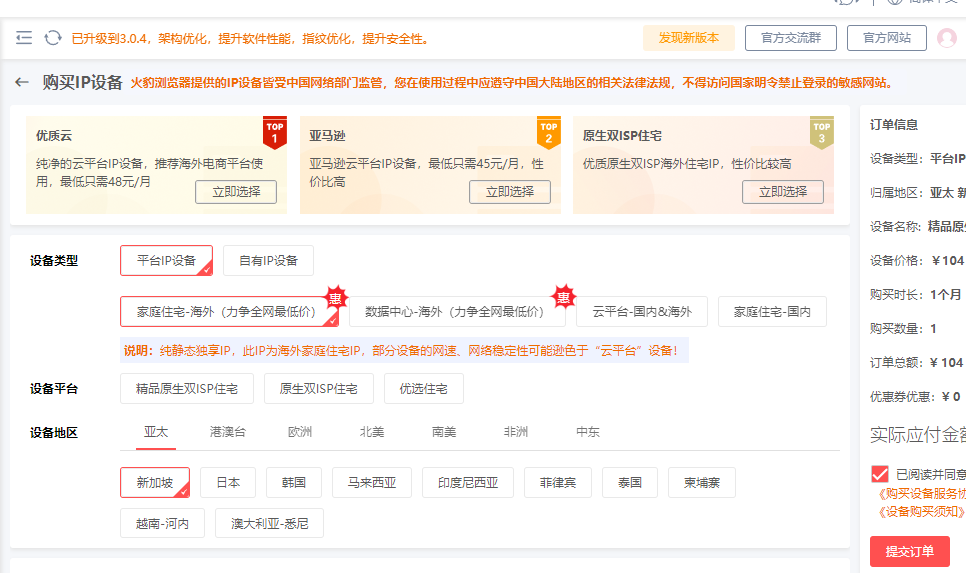
Task: Click the 惠 badge on 数据中心-海外
Action: click(x=564, y=299)
